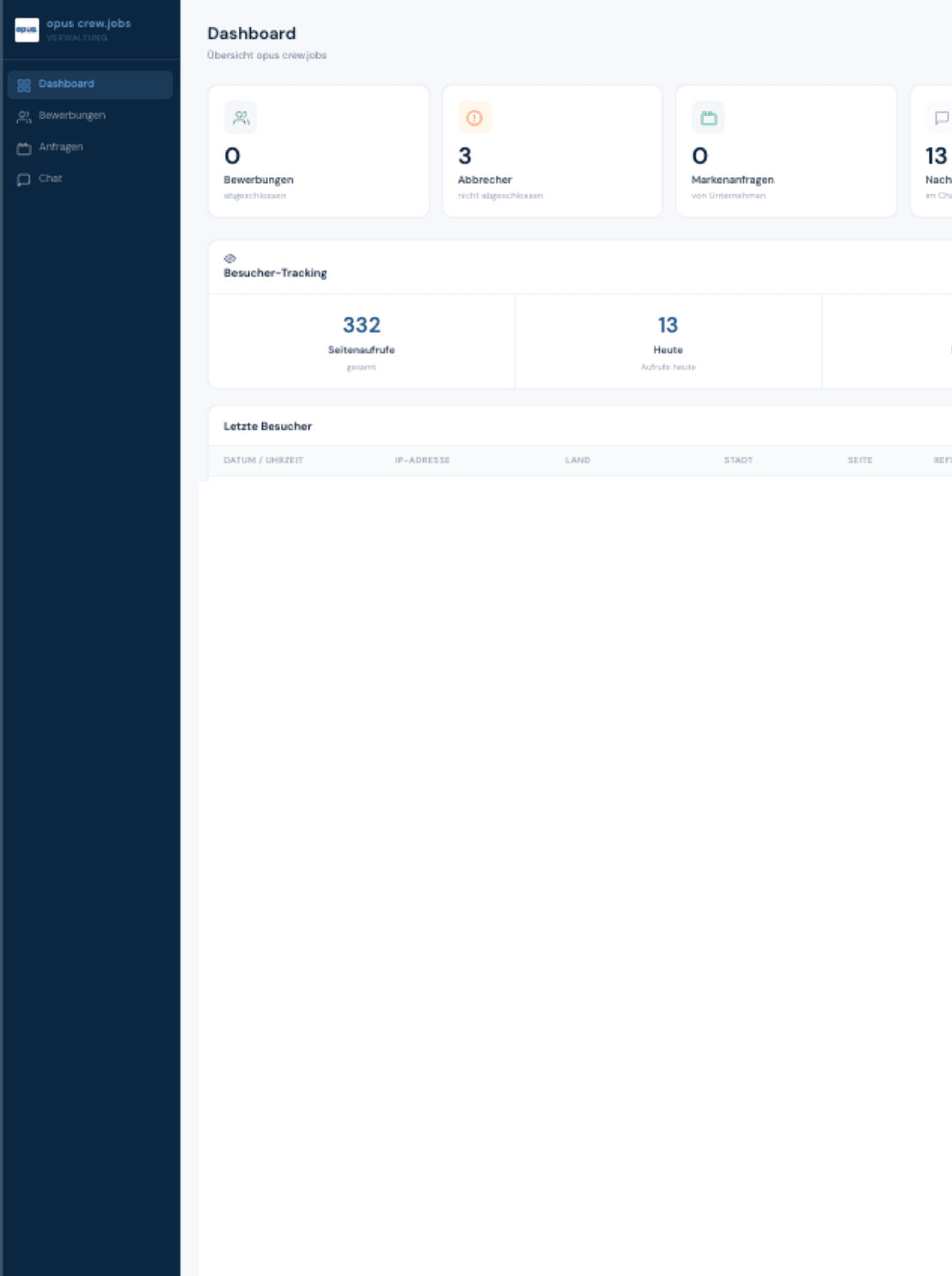Select the Bewerbungen people icon
This screenshot has width=952, height=1276.
(x=23, y=115)
